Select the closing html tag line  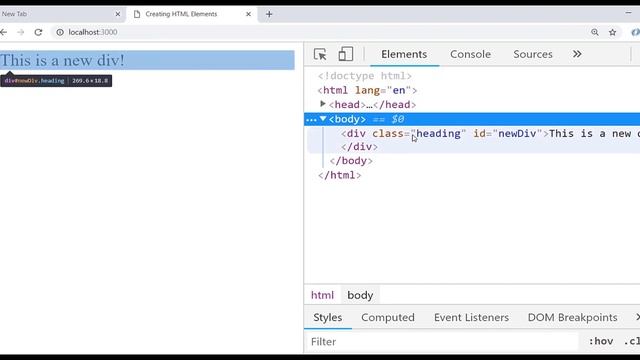(x=340, y=175)
